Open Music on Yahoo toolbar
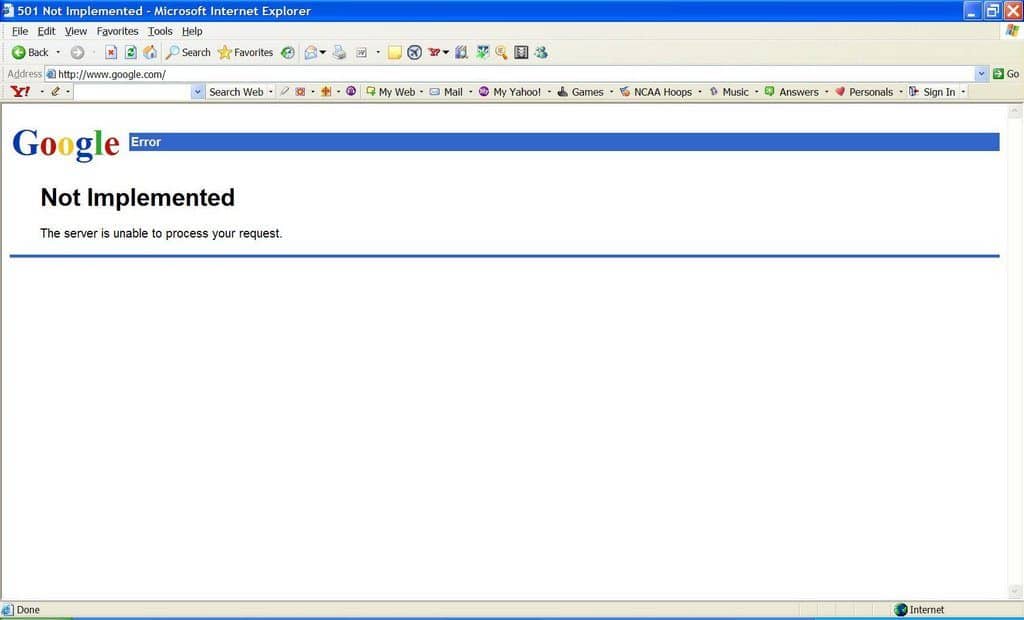The image size is (1024, 620). coord(729,91)
